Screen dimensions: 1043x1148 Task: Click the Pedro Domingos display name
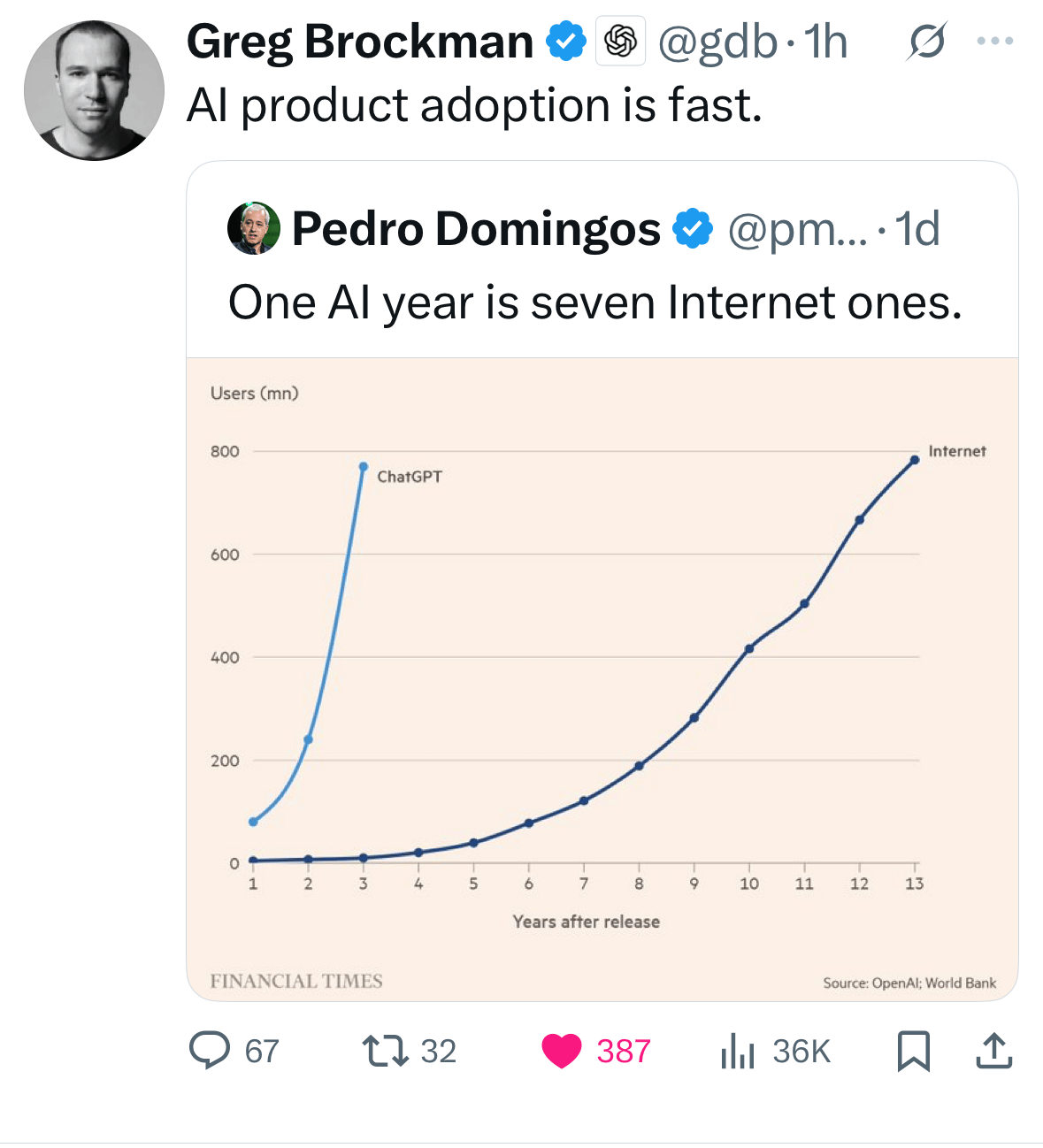tap(476, 229)
